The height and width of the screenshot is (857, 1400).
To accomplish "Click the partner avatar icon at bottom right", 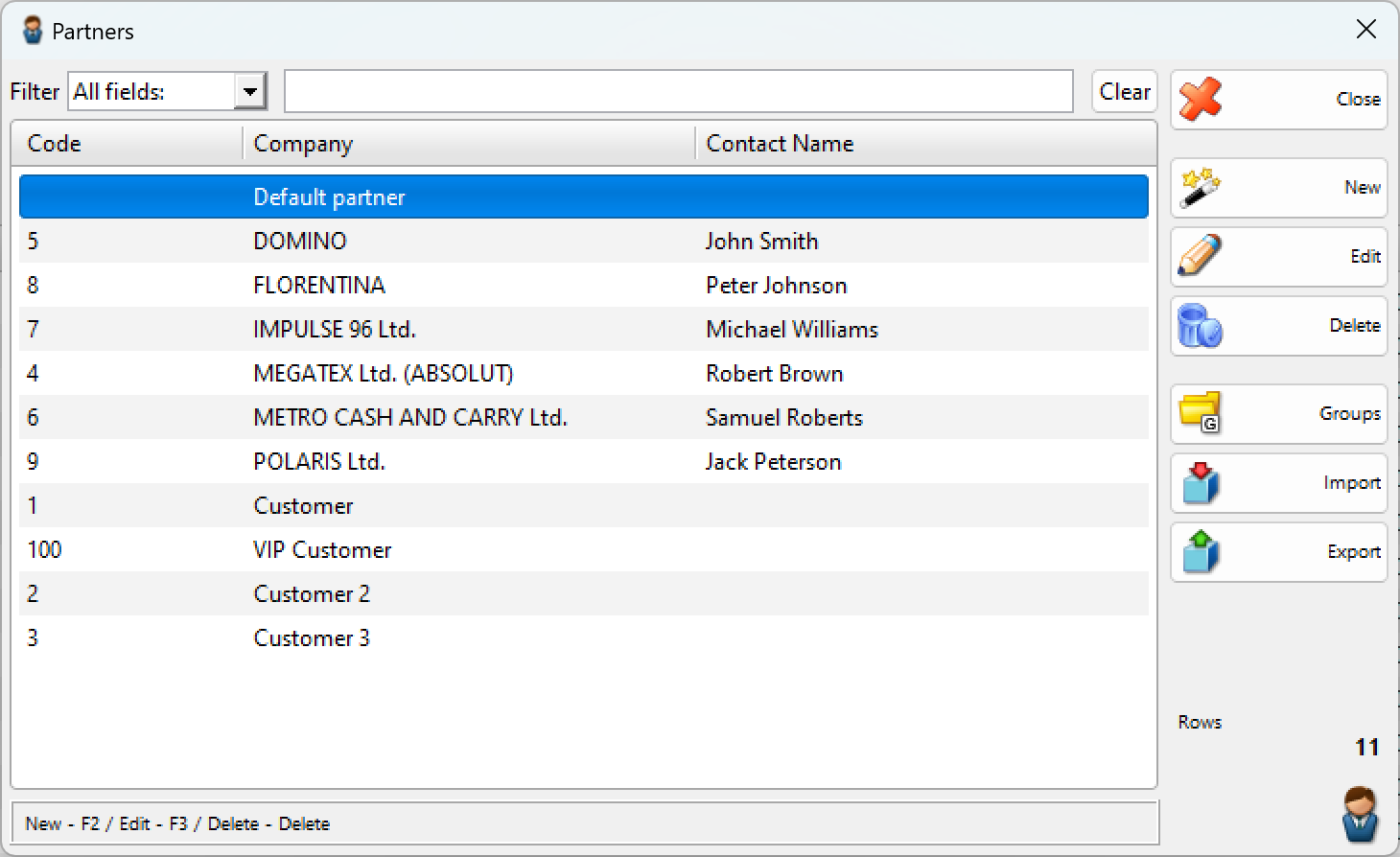I will (1360, 813).
